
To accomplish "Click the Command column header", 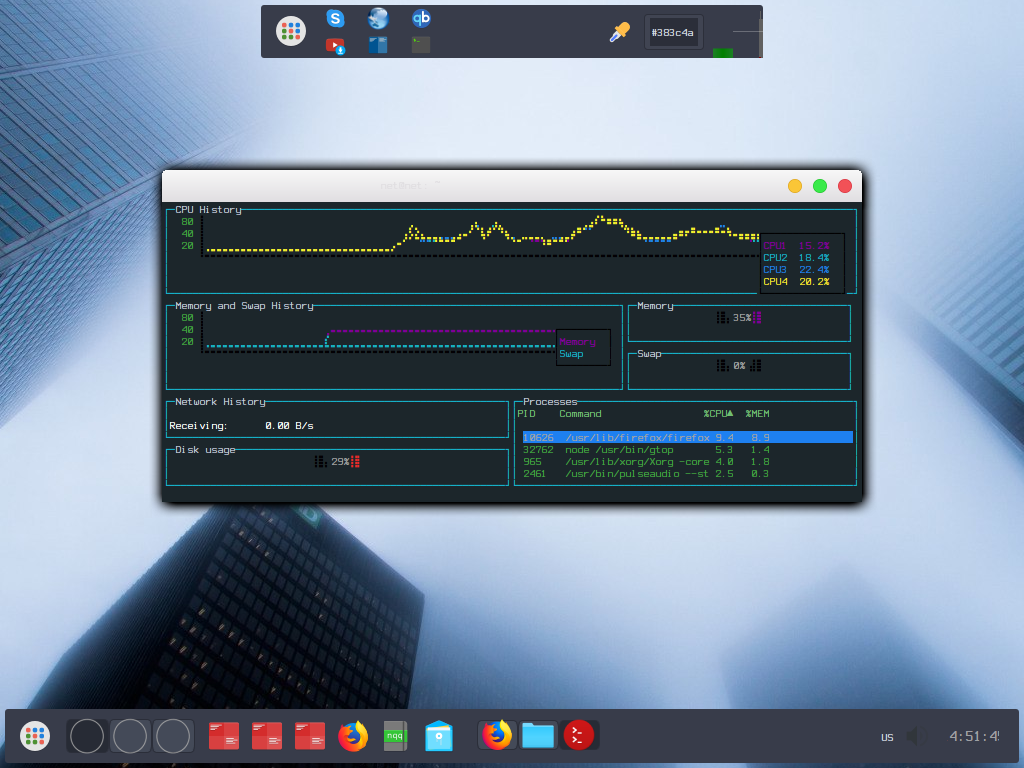I will point(581,413).
